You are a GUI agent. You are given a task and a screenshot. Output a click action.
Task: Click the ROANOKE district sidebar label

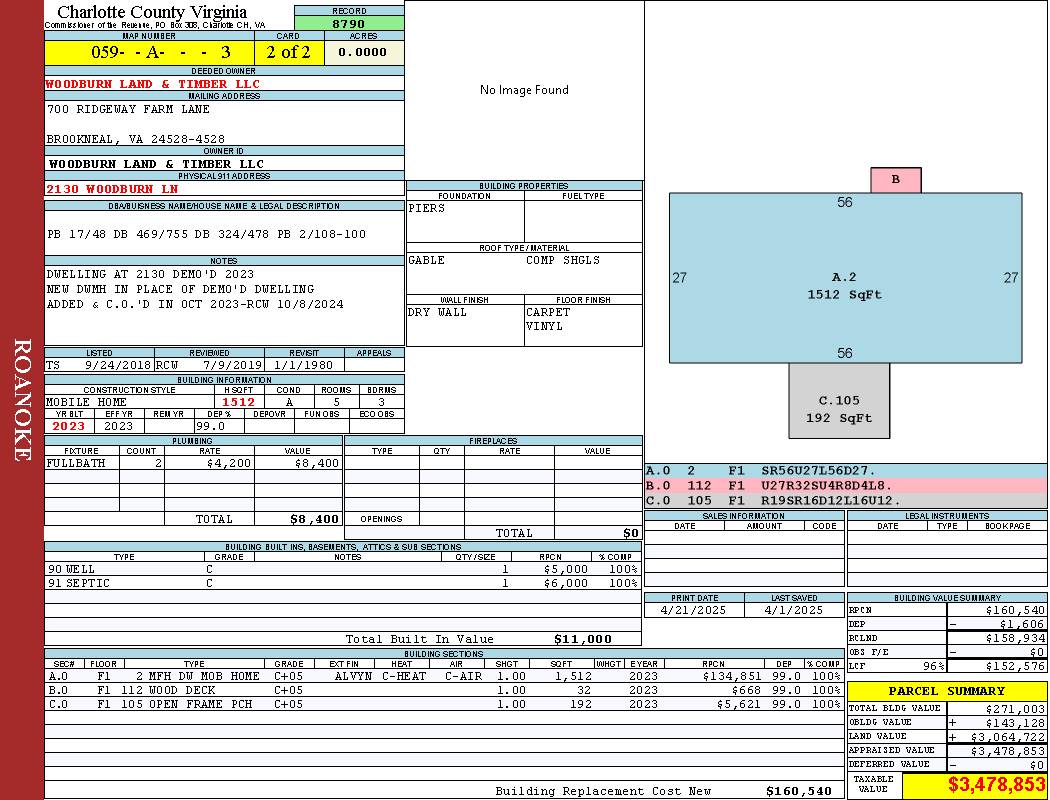pos(22,400)
